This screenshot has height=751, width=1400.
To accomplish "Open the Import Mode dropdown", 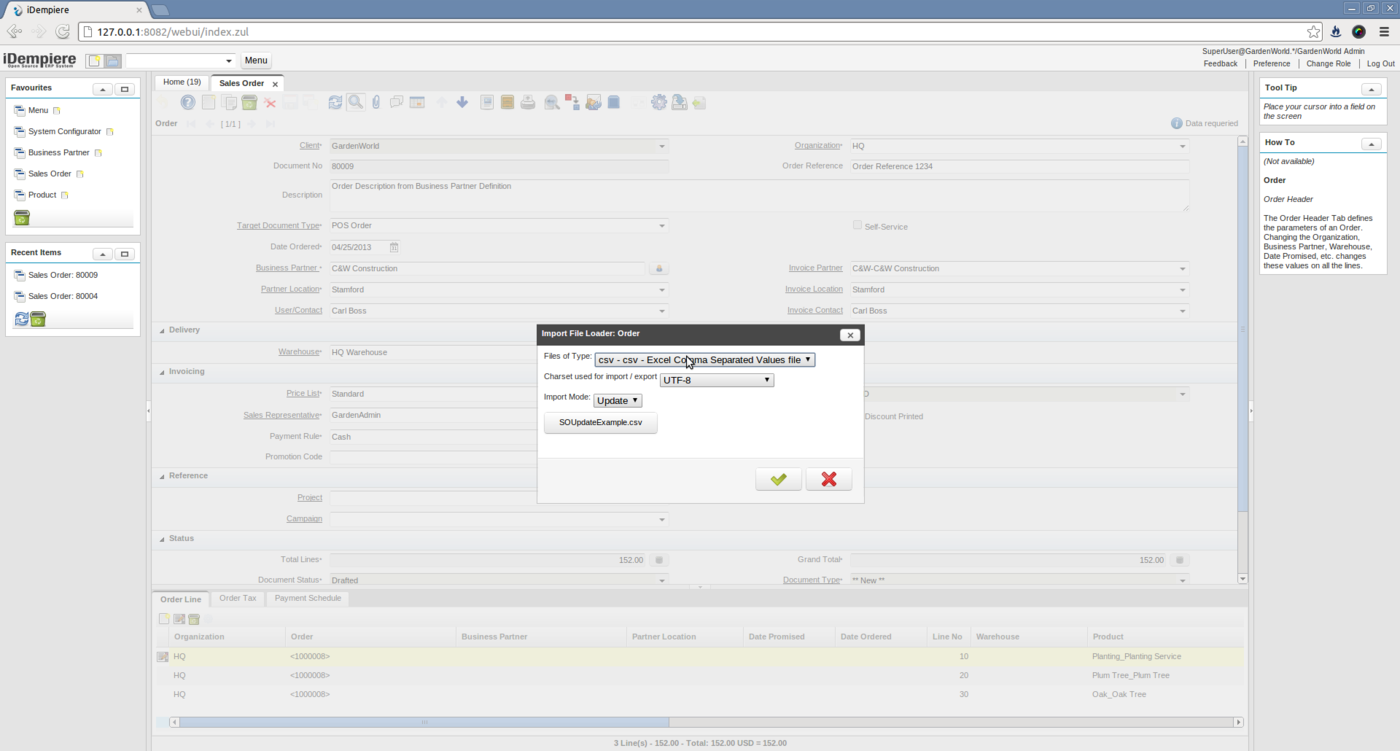I will click(x=617, y=401).
